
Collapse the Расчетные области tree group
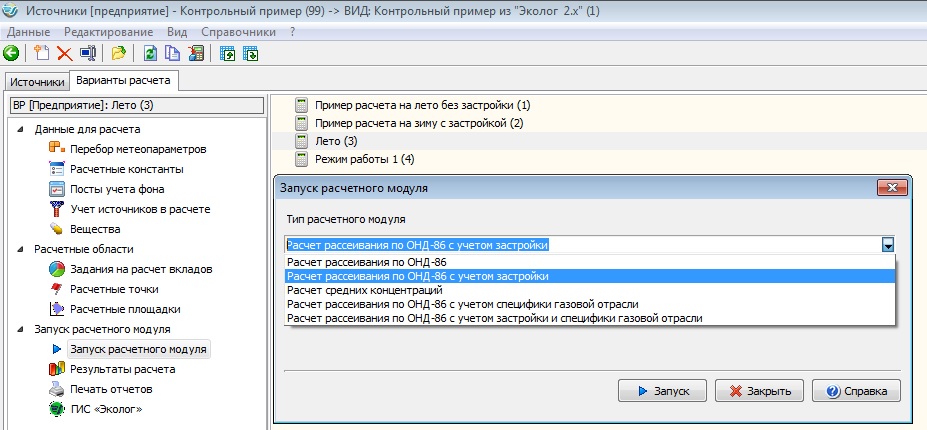click(x=21, y=249)
